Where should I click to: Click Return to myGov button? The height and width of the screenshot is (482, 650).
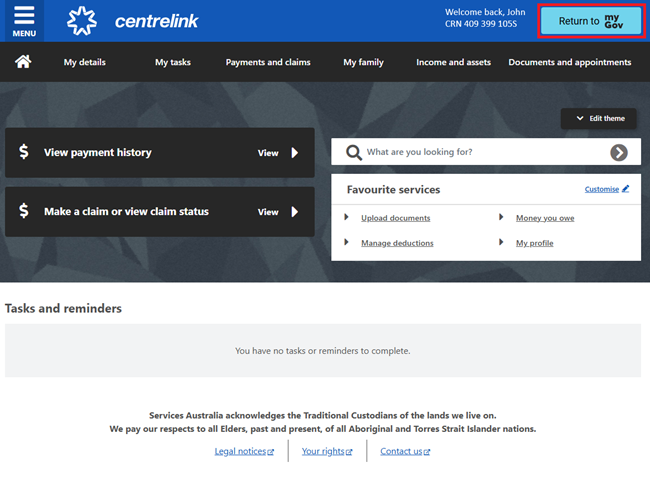click(x=590, y=21)
